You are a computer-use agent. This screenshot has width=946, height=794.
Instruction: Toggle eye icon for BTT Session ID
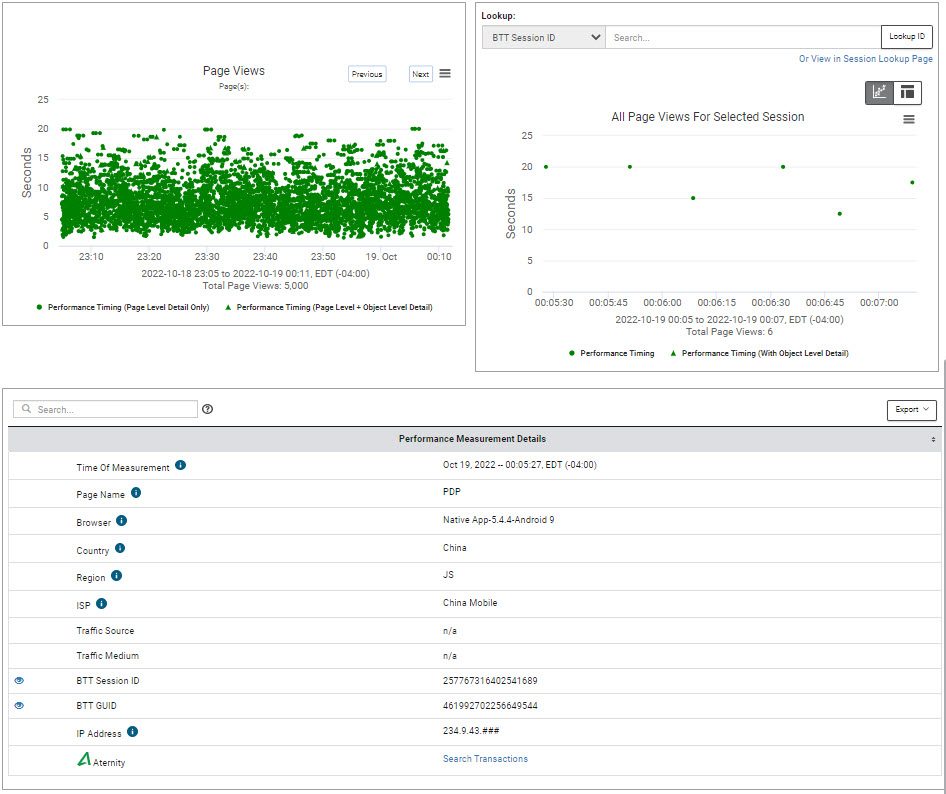(19, 681)
